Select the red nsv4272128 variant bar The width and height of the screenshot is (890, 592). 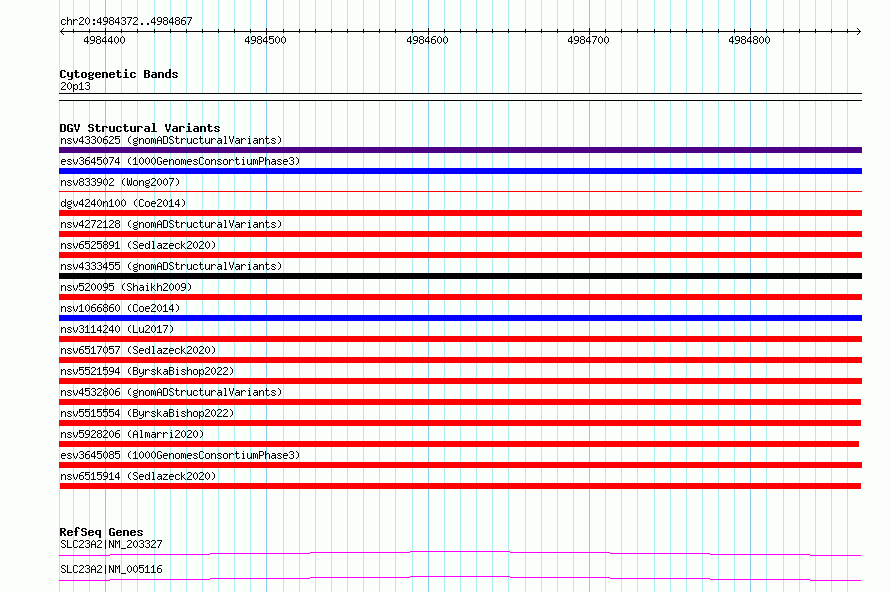(460, 234)
